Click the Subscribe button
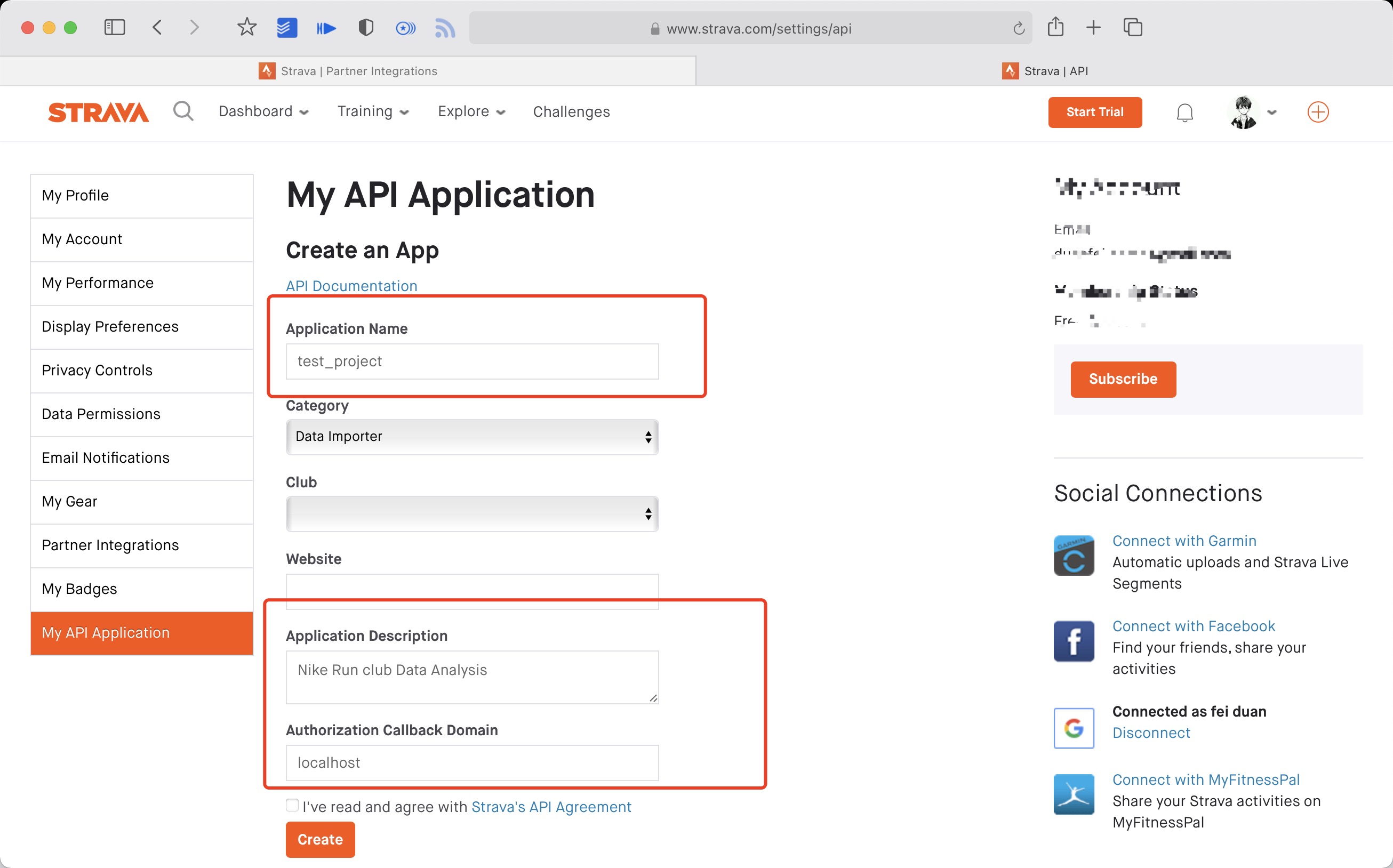 click(x=1123, y=379)
